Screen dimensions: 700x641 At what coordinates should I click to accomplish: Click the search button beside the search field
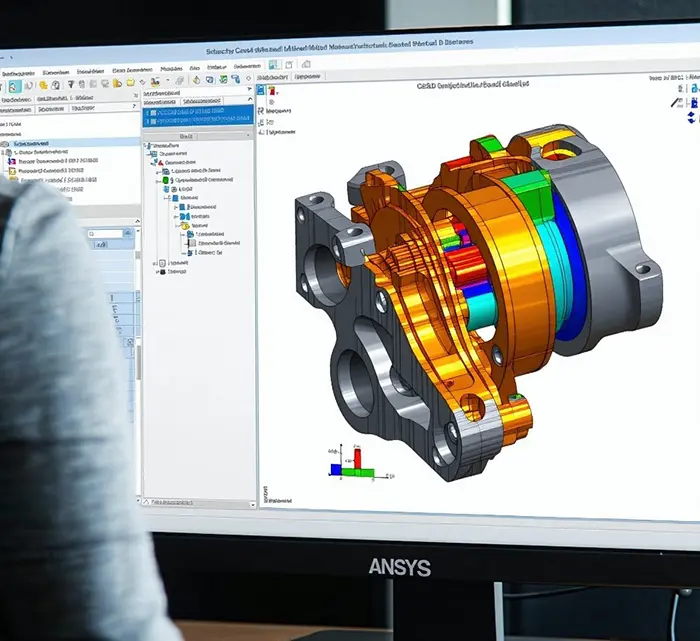click(x=130, y=235)
